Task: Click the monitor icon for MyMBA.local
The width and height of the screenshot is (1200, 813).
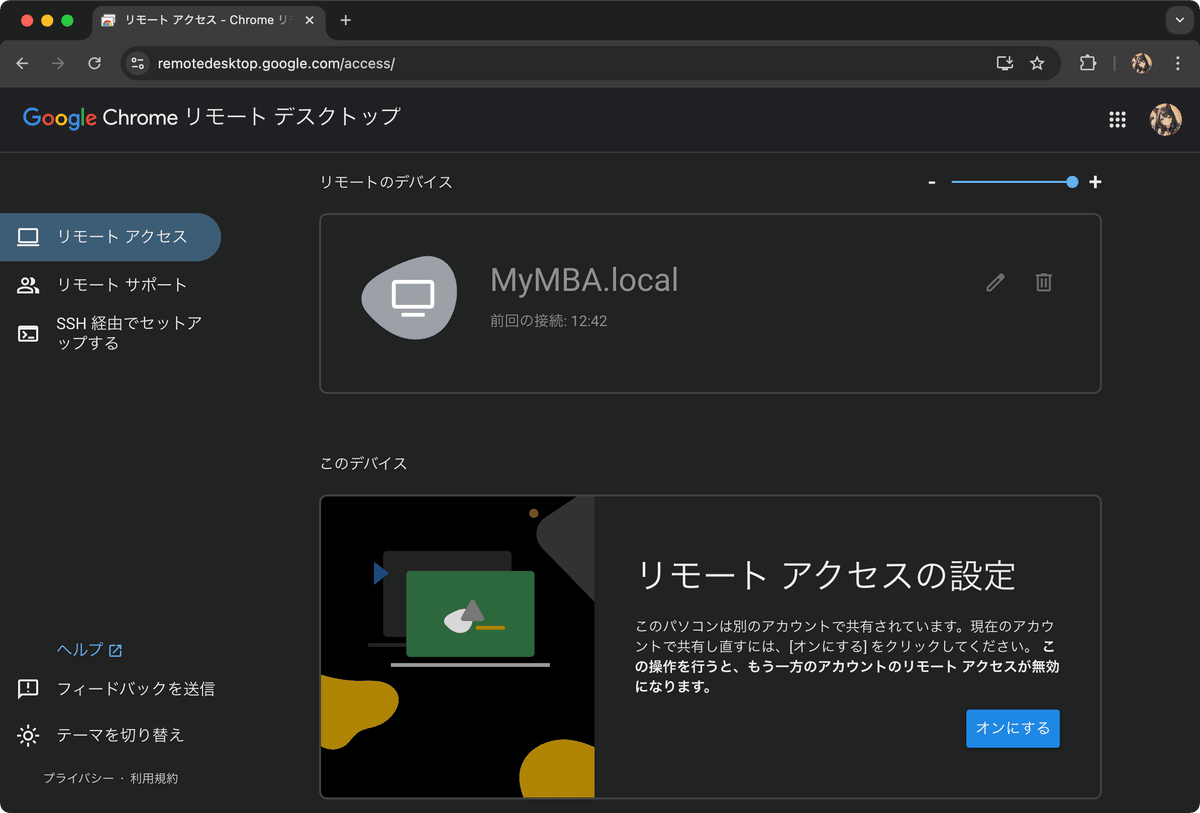Action: [x=409, y=297]
